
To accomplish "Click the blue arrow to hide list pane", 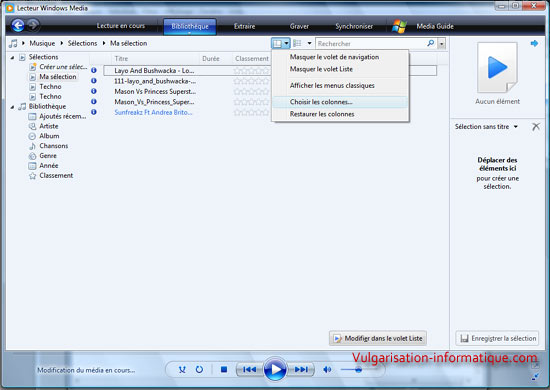I will [534, 43].
